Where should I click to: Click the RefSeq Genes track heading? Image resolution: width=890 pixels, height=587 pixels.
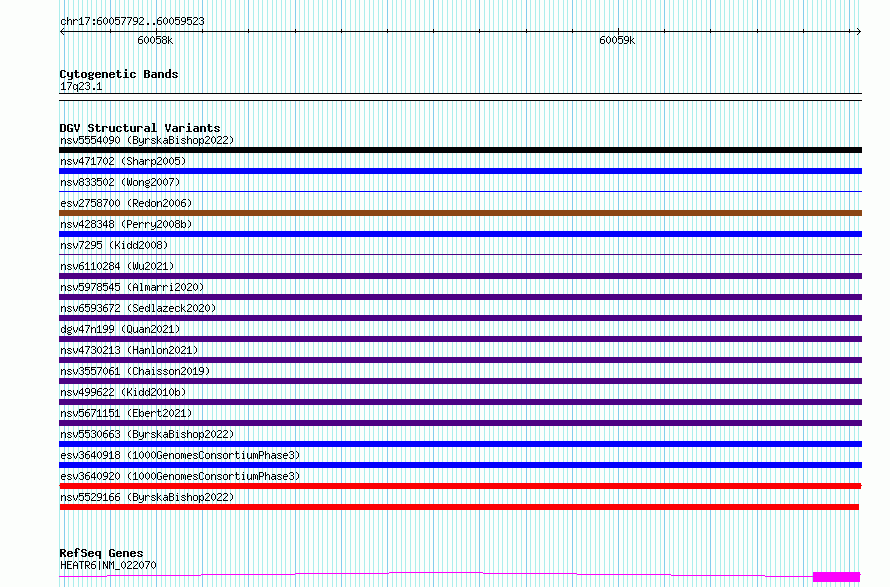tap(101, 553)
